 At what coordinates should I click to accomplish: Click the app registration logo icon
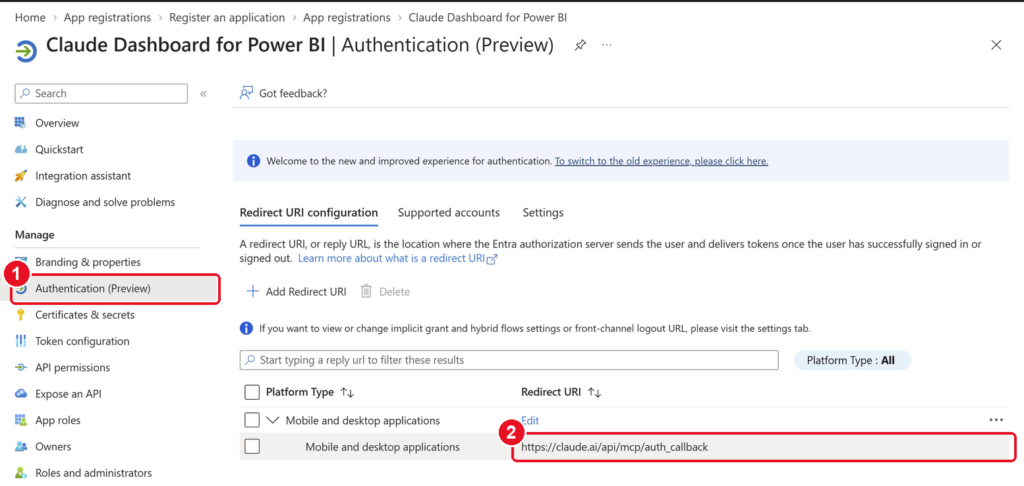pos(26,51)
